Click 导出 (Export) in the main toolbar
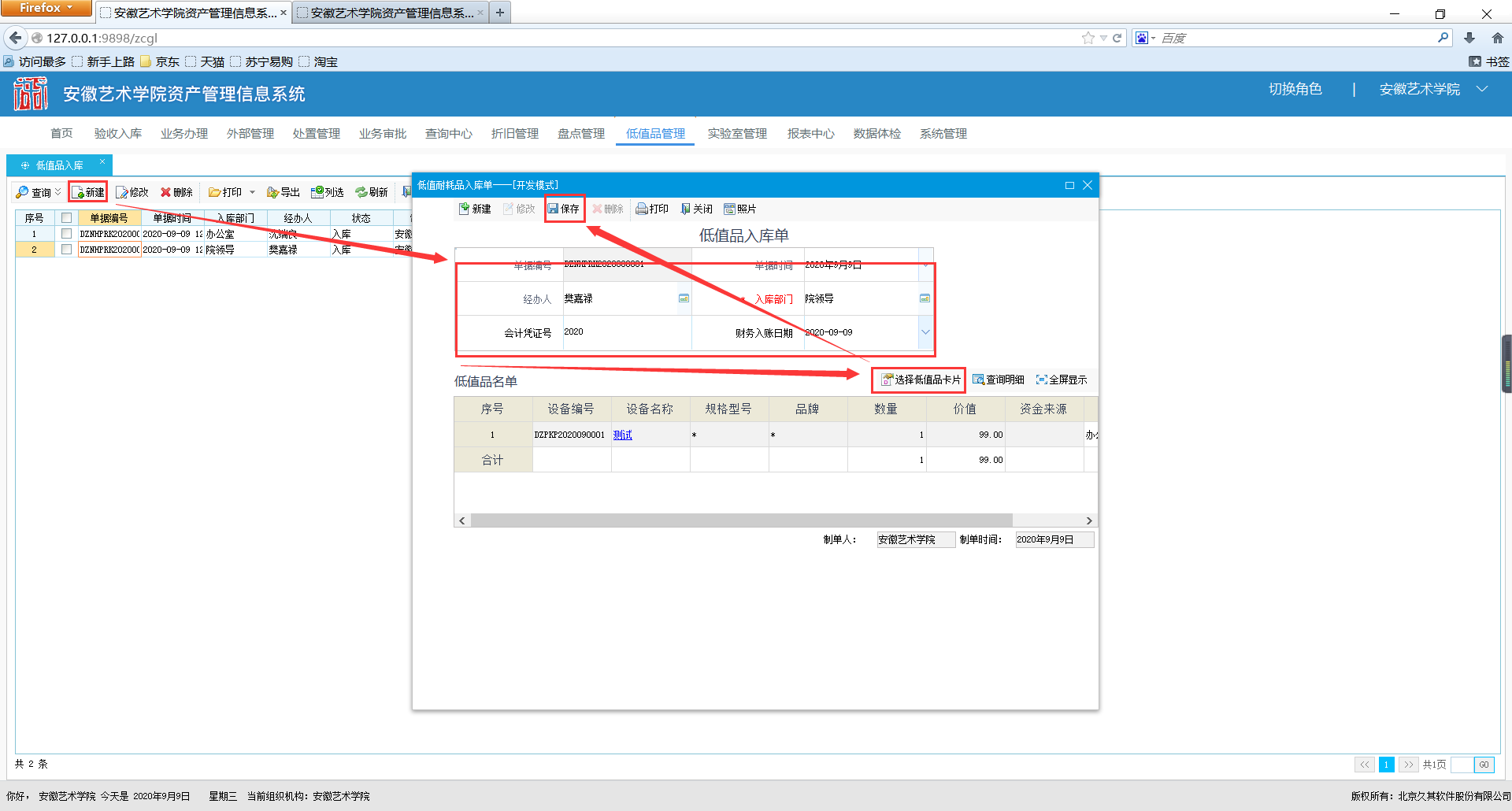This screenshot has height=811, width=1512. [x=283, y=192]
